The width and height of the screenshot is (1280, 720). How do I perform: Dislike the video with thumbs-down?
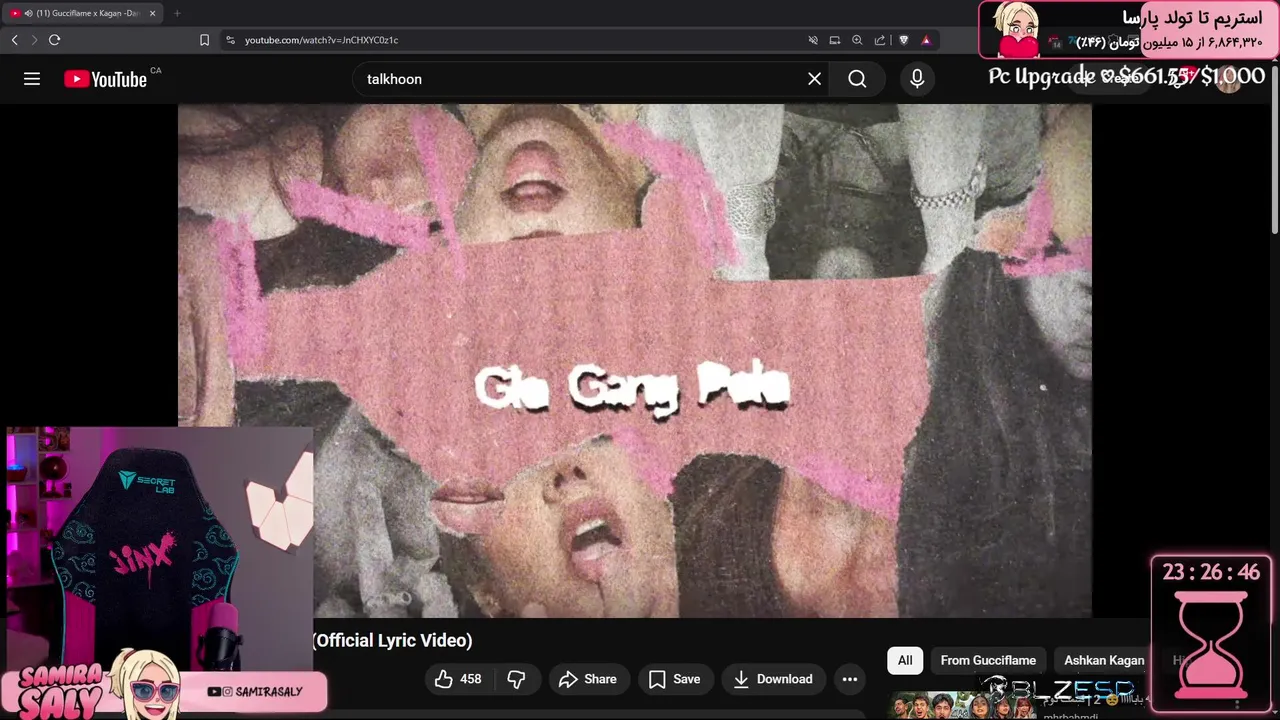click(x=516, y=679)
